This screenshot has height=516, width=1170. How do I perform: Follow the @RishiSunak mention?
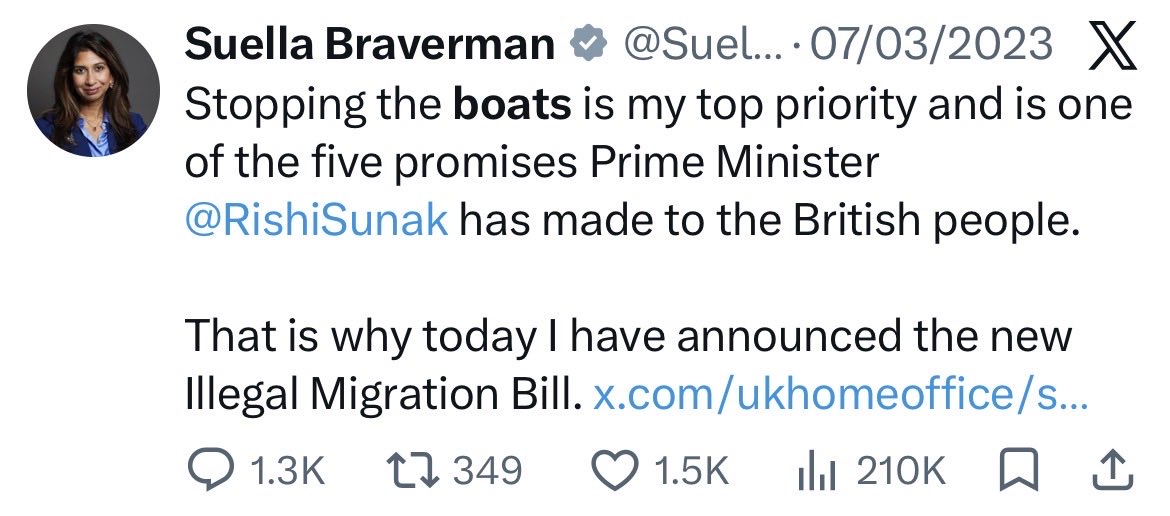point(316,221)
